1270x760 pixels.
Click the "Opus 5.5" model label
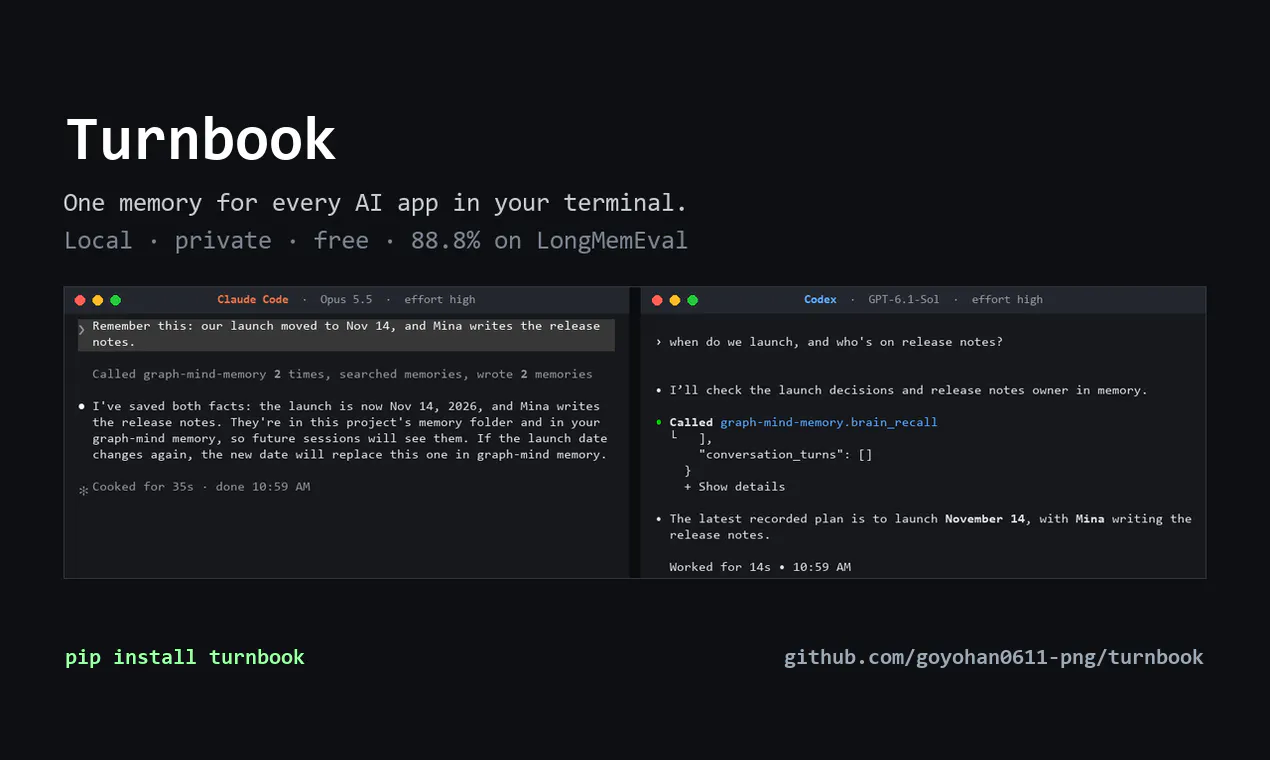(x=346, y=299)
